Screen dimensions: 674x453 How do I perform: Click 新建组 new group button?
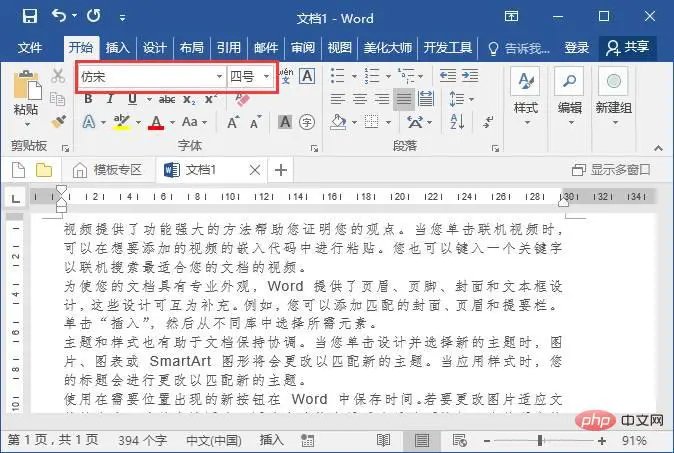(613, 99)
